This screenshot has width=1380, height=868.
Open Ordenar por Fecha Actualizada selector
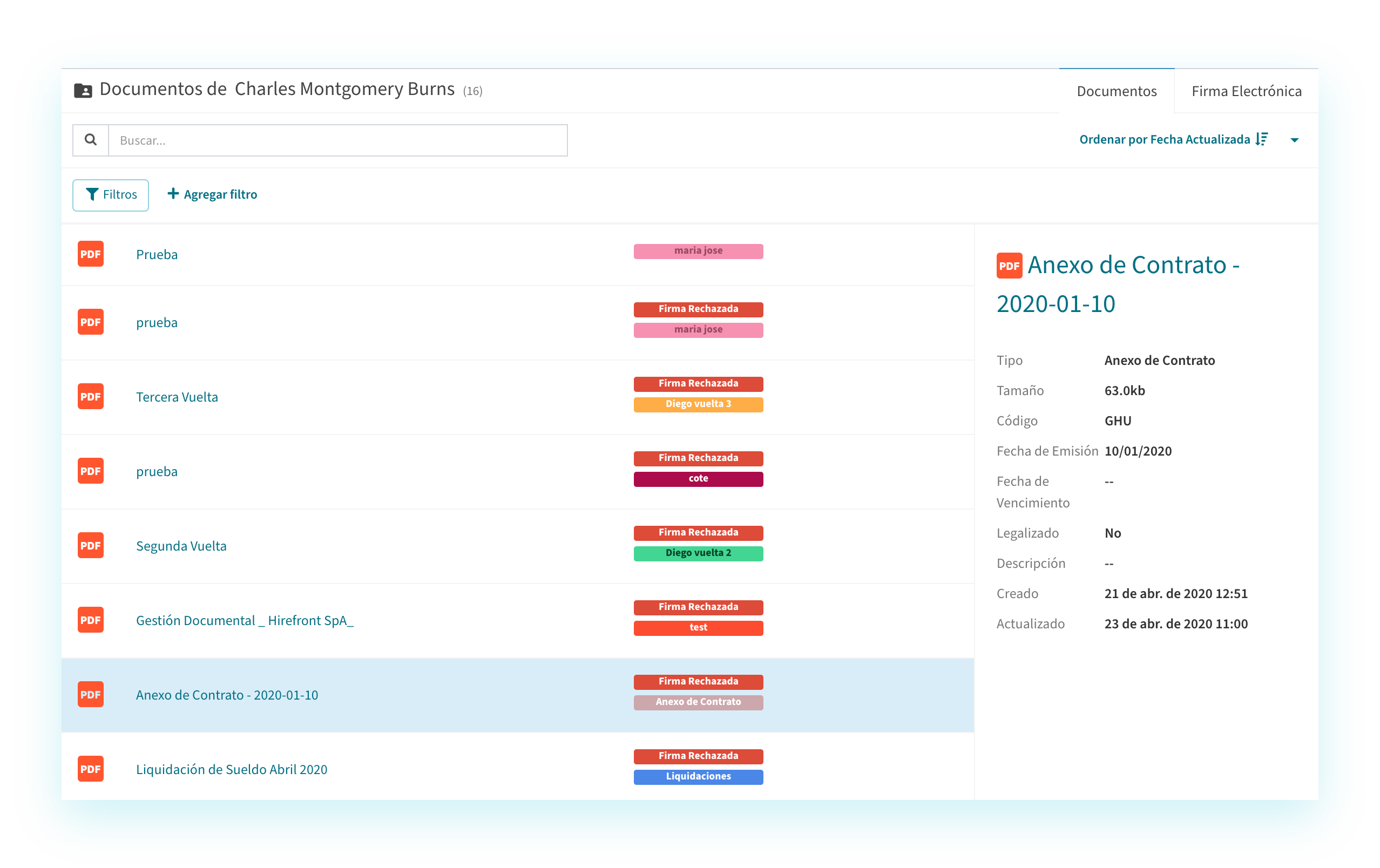(1164, 139)
